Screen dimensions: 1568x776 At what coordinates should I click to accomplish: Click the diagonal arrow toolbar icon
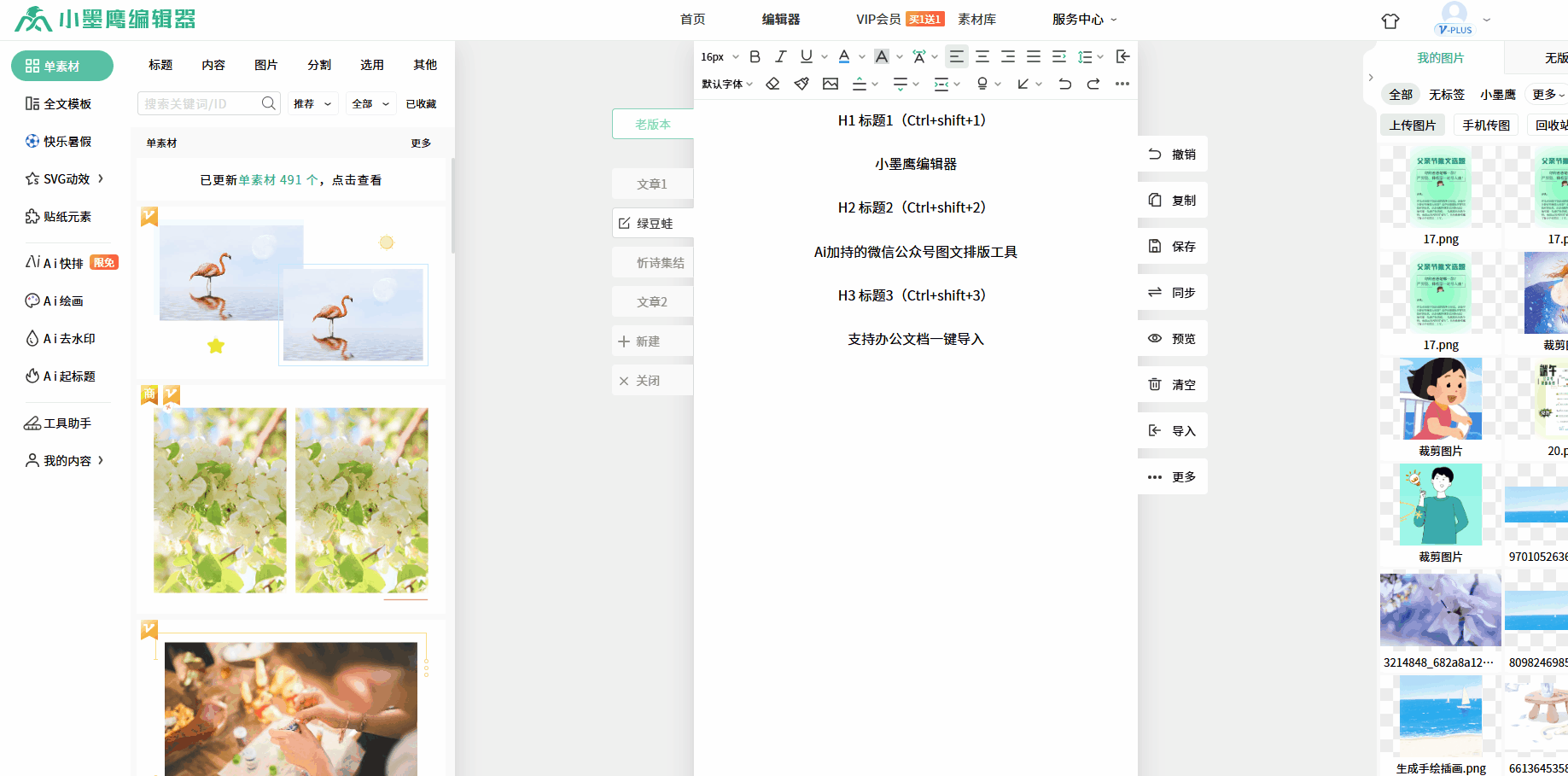tap(1023, 84)
